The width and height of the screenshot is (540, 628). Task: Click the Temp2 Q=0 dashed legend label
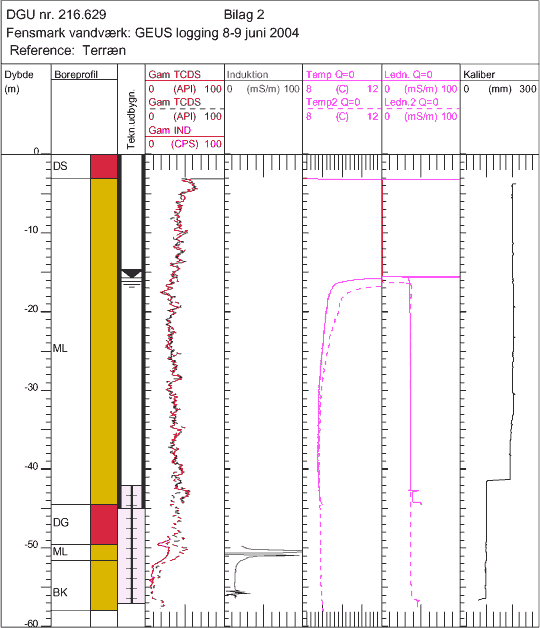(333, 102)
